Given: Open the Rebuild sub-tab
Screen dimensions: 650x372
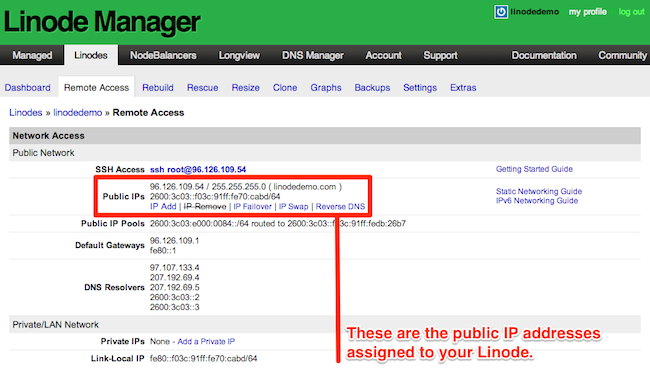Looking at the screenshot, I should coord(158,88).
